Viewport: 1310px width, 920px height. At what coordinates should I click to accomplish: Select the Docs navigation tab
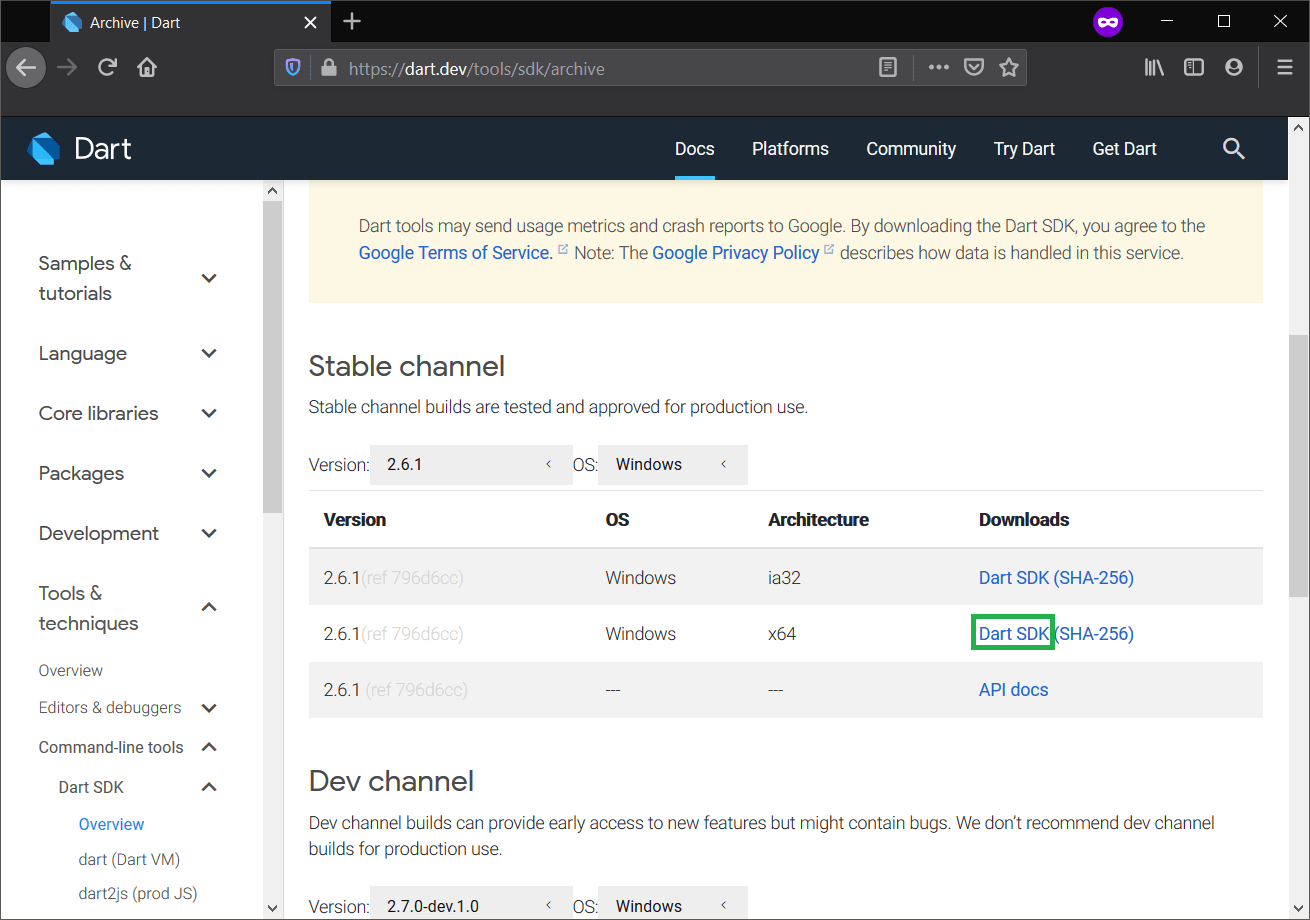[694, 148]
